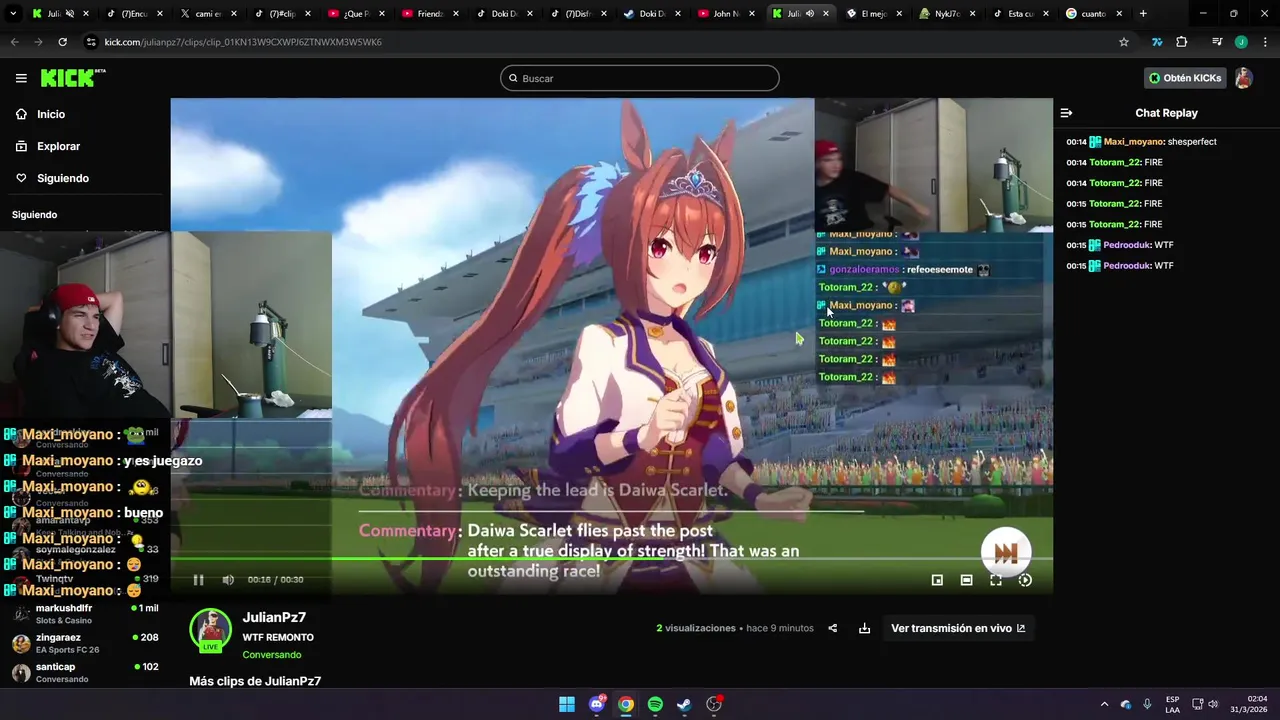Open JulianPz7 live avatar
The image size is (1280, 720).
tap(210, 630)
